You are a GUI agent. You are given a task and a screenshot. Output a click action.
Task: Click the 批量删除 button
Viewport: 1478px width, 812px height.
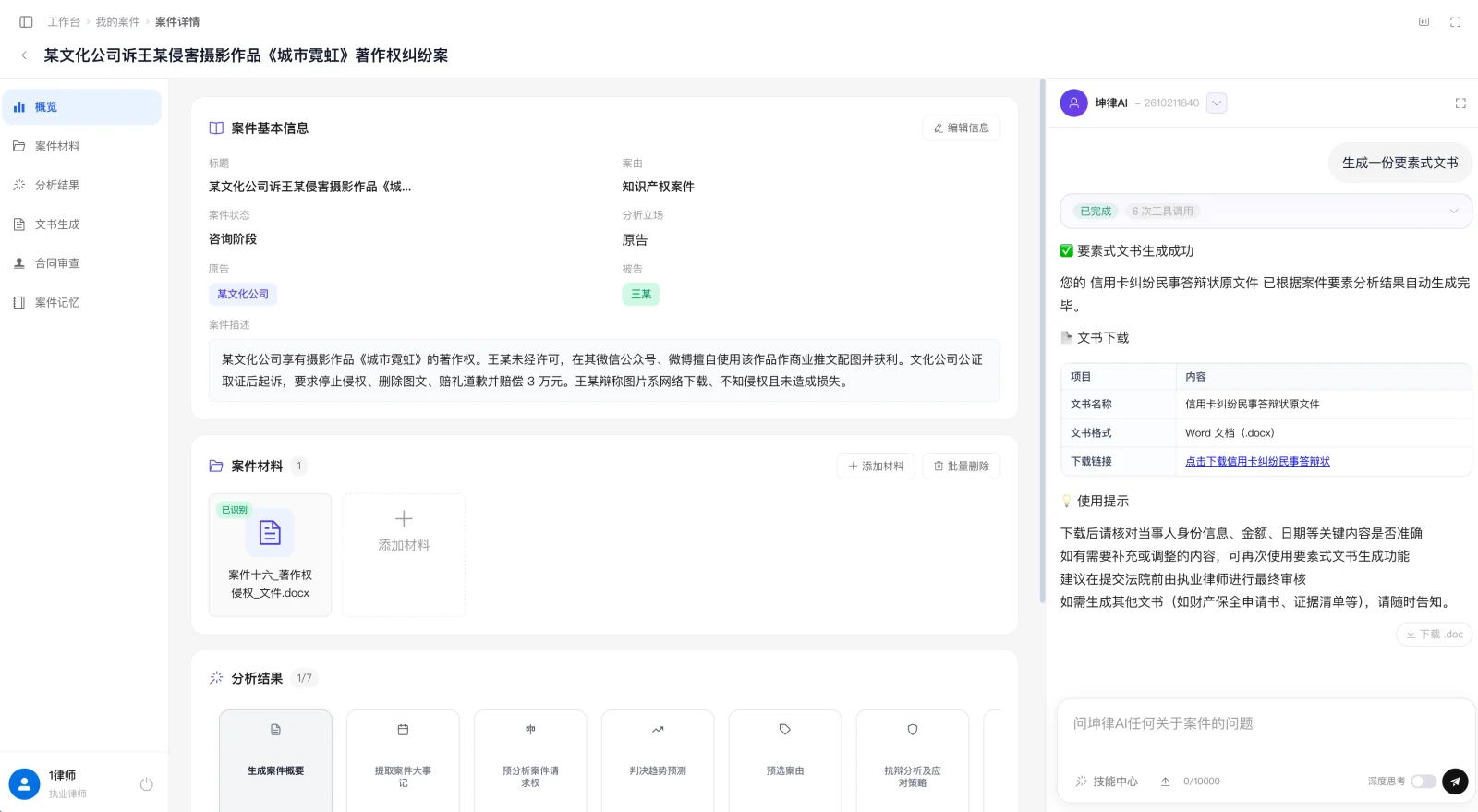[961, 467]
